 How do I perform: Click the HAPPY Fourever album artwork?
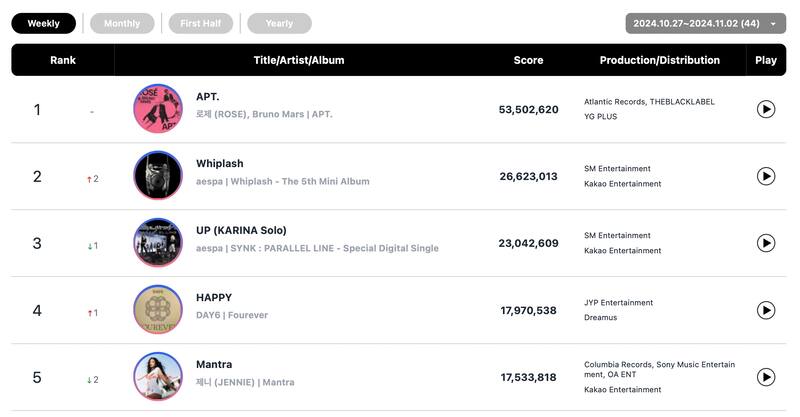click(158, 310)
